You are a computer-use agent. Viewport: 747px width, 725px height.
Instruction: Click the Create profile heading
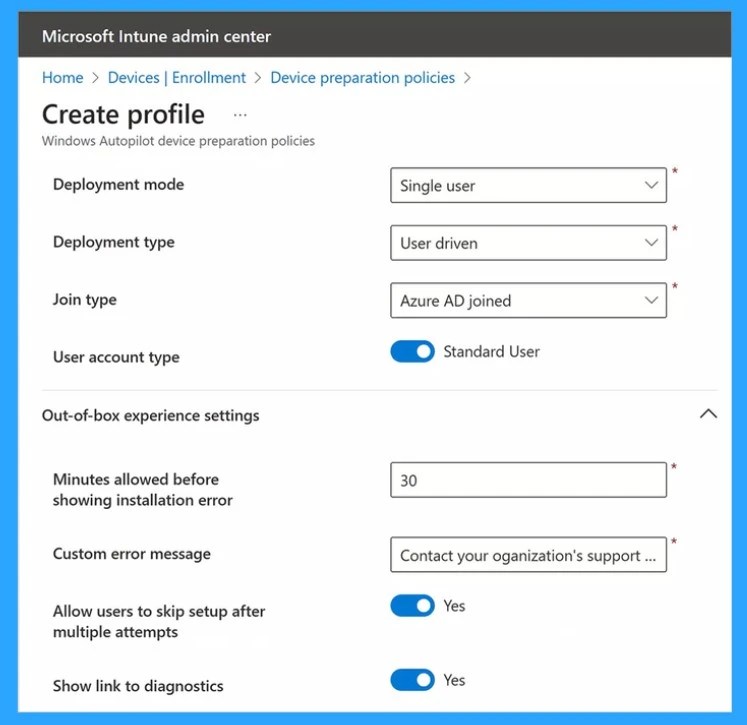pos(123,115)
